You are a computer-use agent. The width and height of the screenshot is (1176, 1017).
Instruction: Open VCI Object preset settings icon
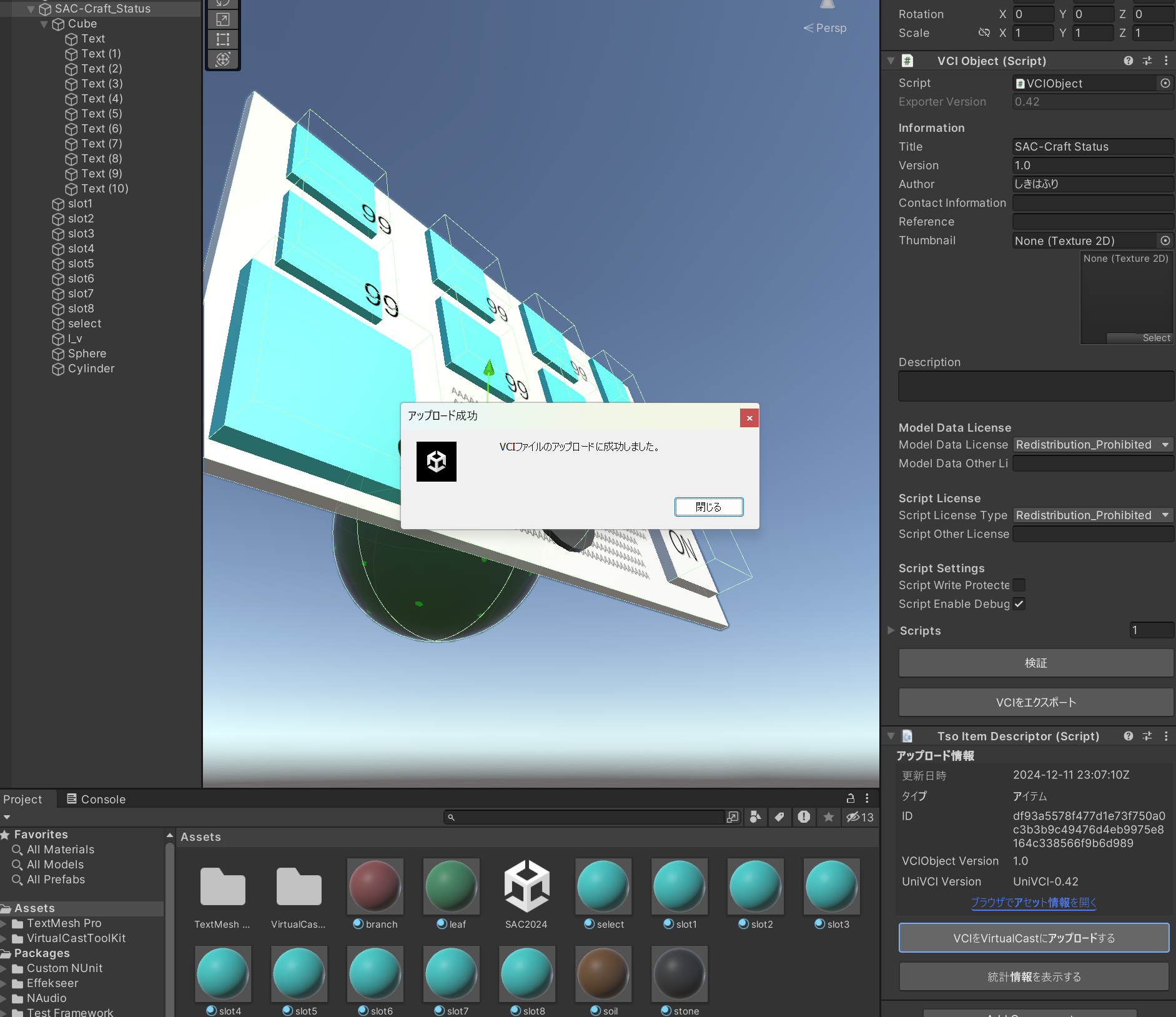tap(1147, 61)
